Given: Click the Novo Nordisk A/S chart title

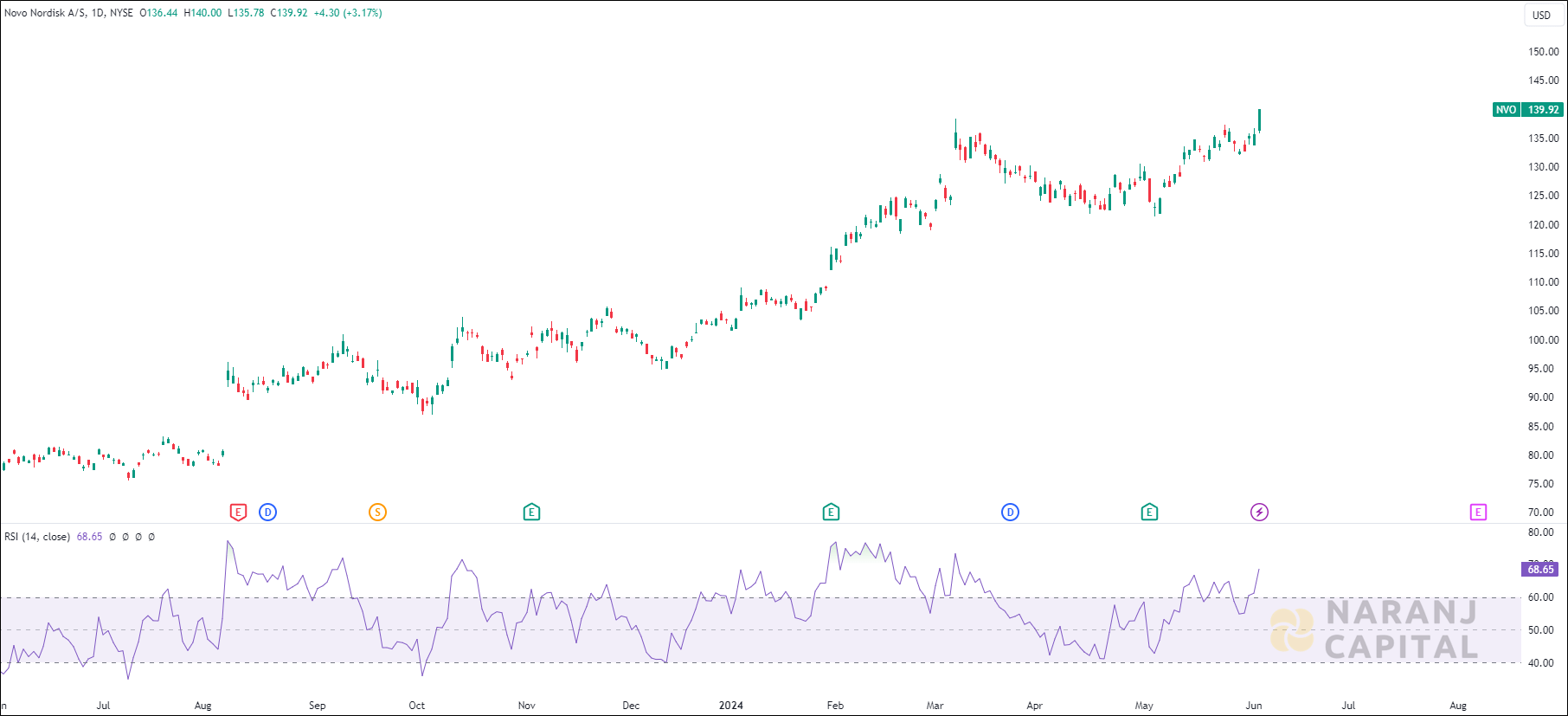Looking at the screenshot, I should coord(43,13).
